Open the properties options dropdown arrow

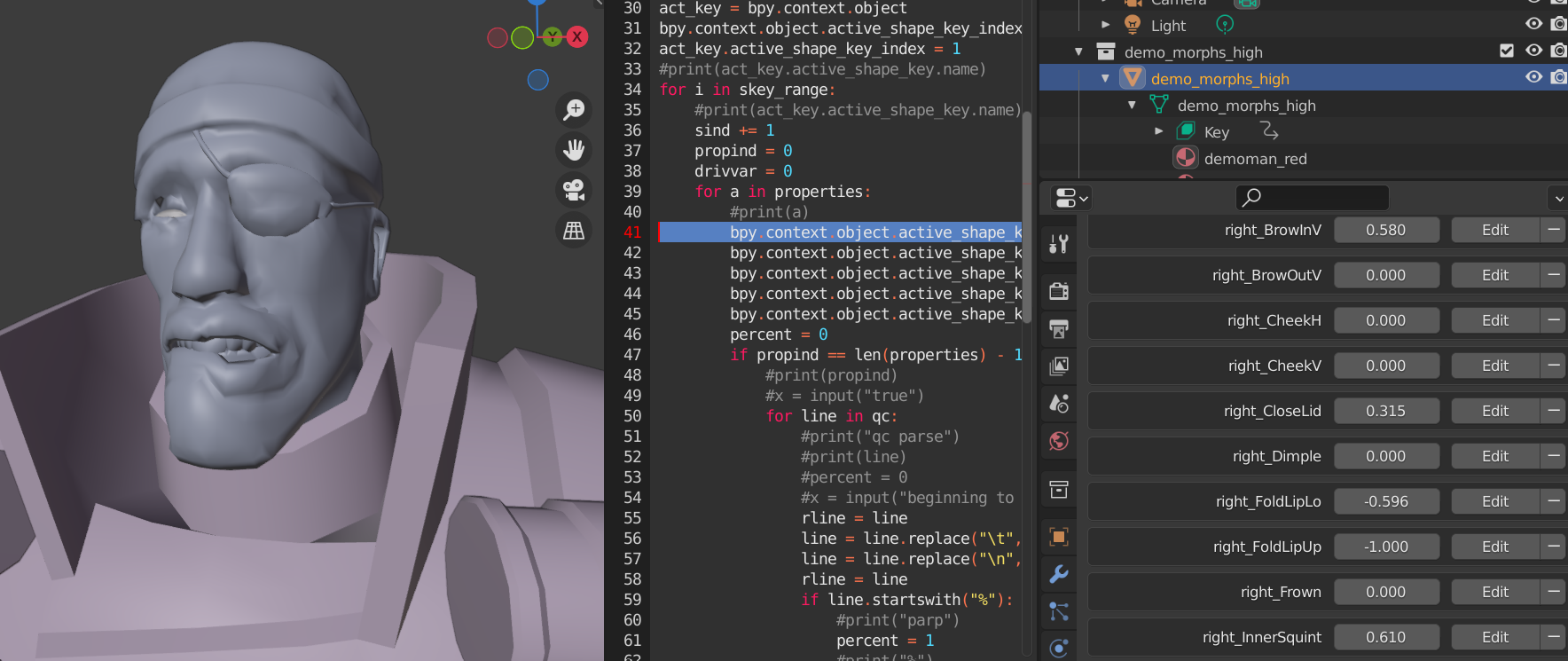coord(1558,197)
